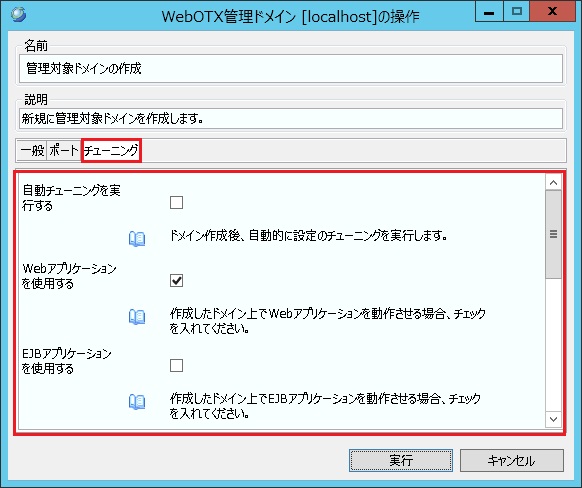Minimize the WebOTX管理ドメイン window
The image size is (582, 488).
click(x=489, y=12)
